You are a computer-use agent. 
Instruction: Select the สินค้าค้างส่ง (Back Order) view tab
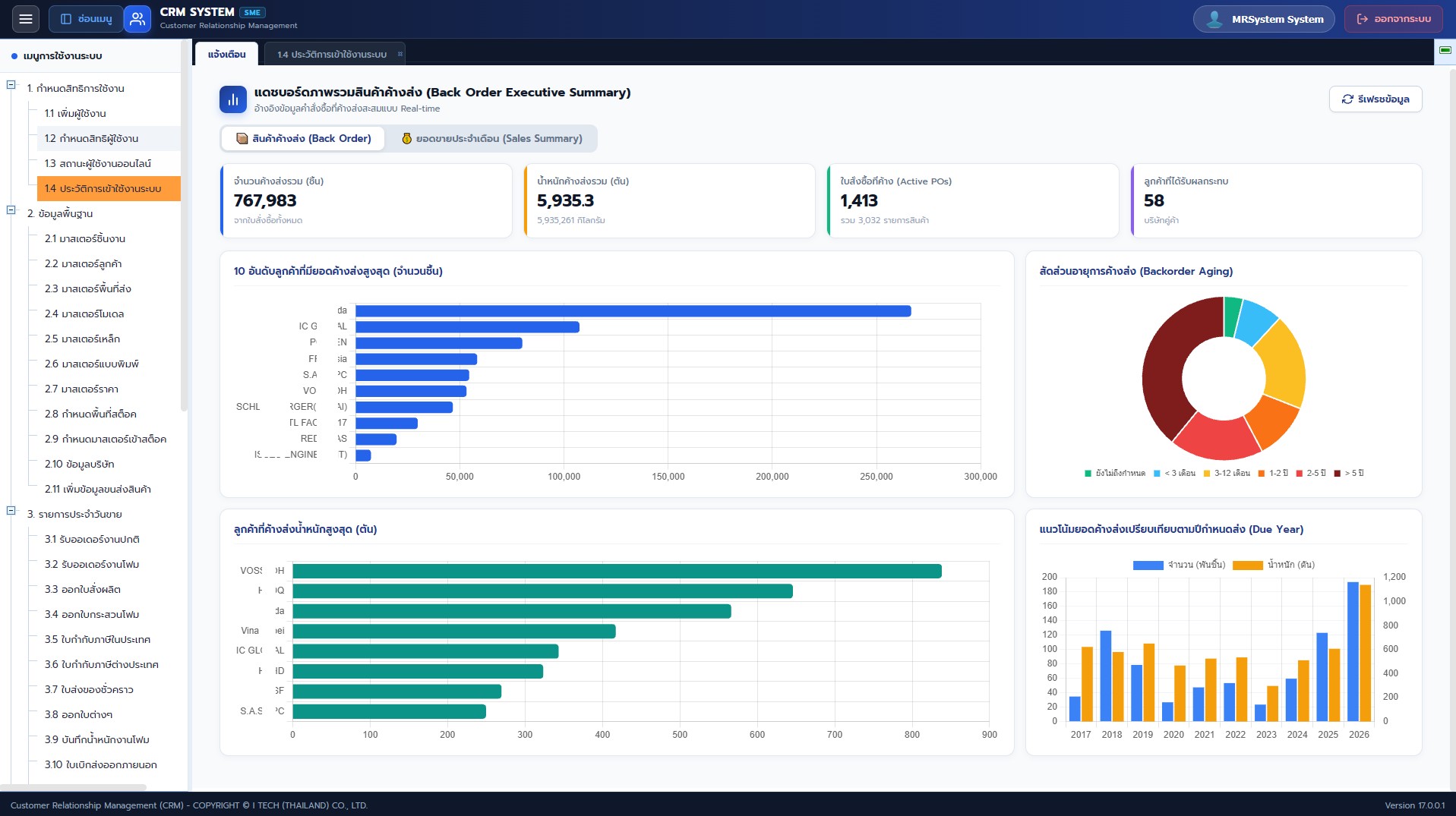(x=303, y=138)
